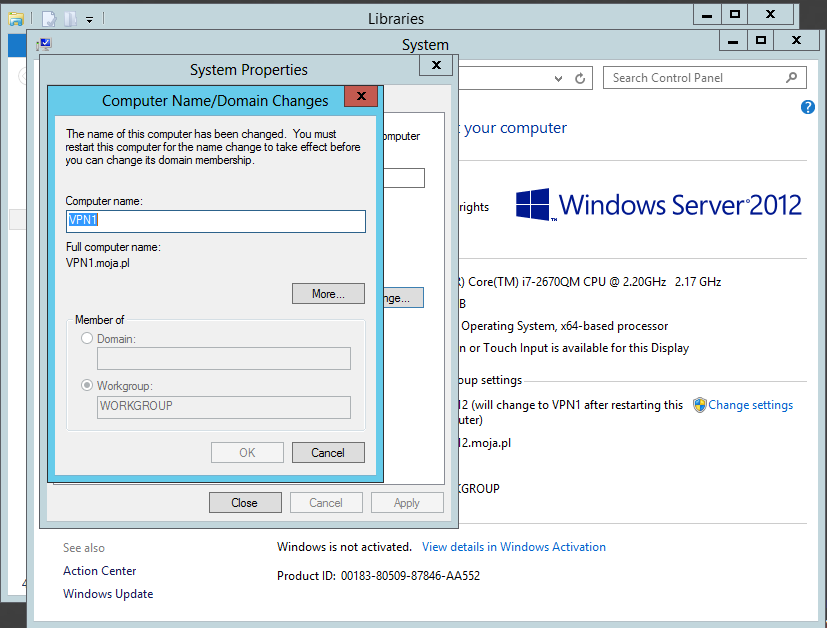Open the Change settings link
Screen dimensions: 827x628
750,405
